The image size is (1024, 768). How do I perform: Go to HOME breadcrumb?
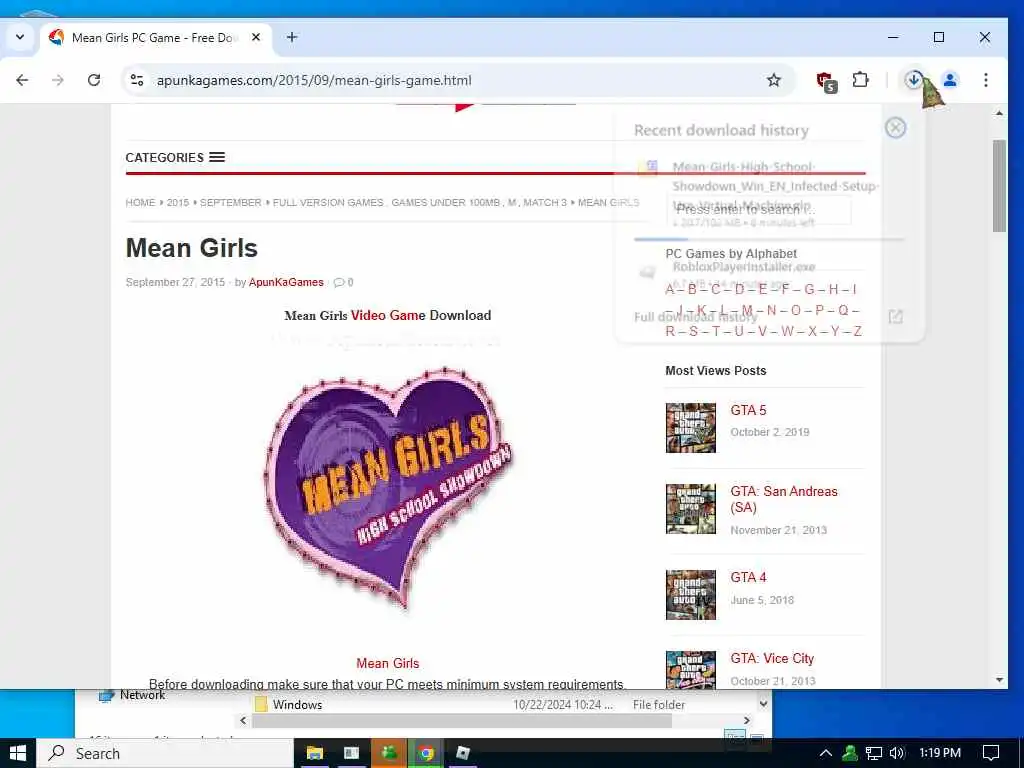click(x=140, y=202)
